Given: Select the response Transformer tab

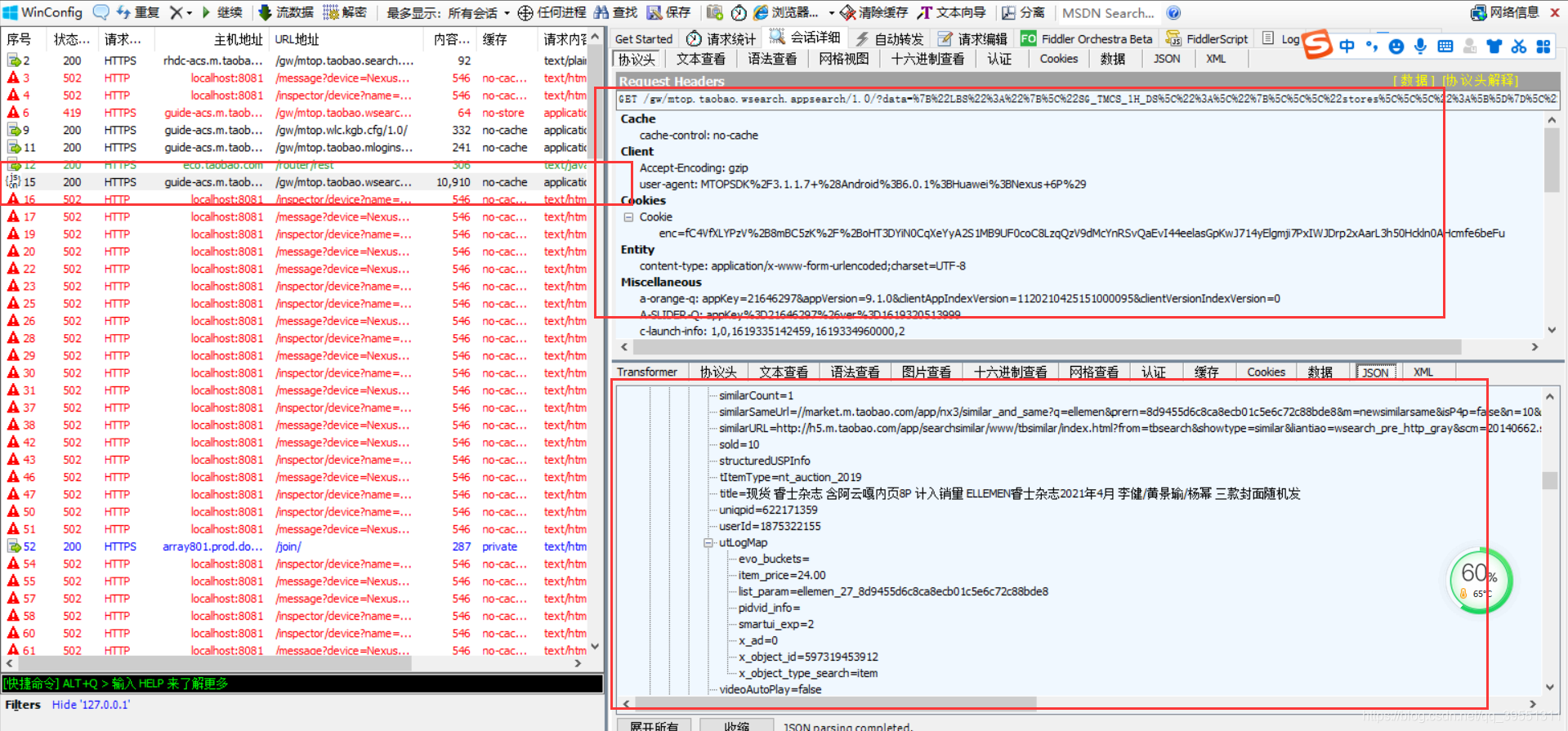Looking at the screenshot, I should pyautogui.click(x=646, y=372).
